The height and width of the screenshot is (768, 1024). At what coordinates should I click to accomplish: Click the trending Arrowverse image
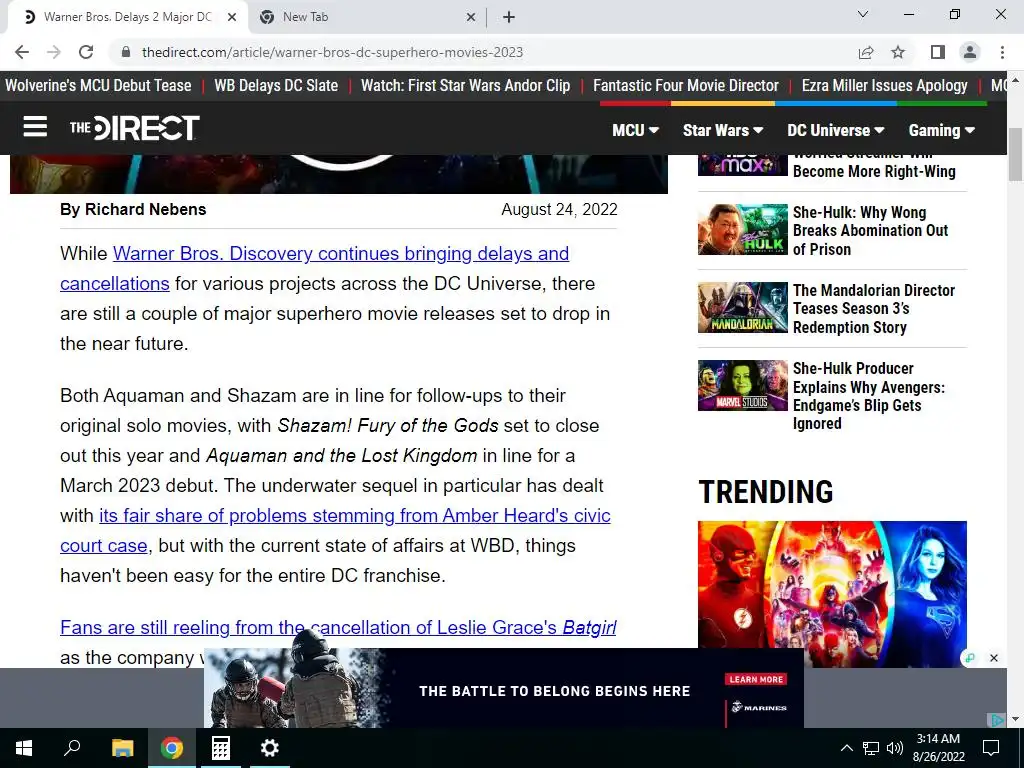(x=832, y=594)
